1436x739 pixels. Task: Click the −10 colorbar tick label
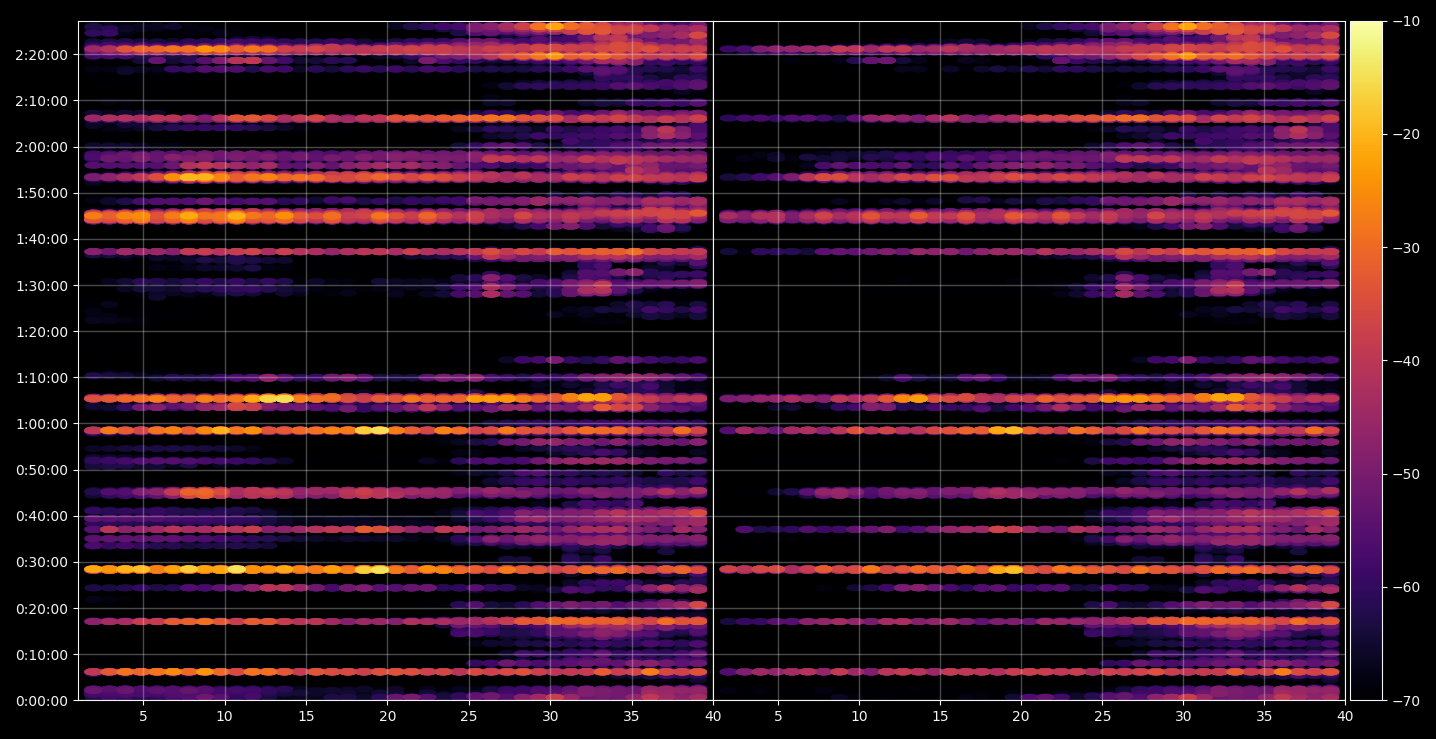(x=1406, y=21)
